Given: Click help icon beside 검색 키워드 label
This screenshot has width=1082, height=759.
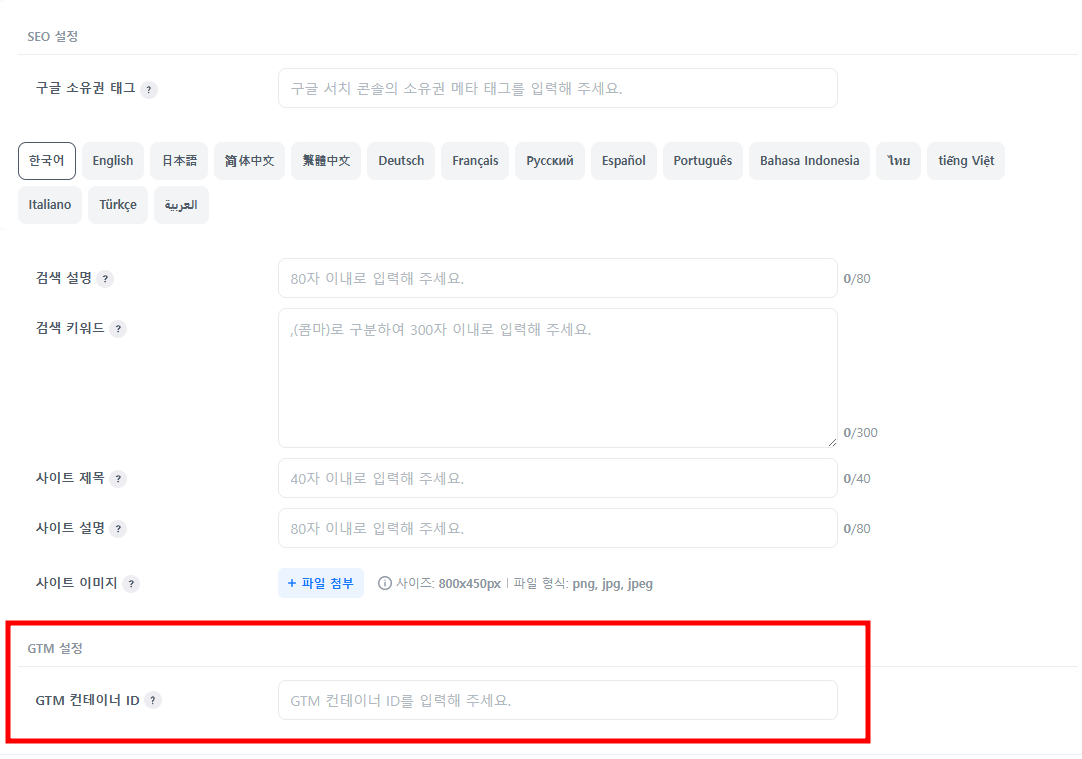Looking at the screenshot, I should point(118,329).
